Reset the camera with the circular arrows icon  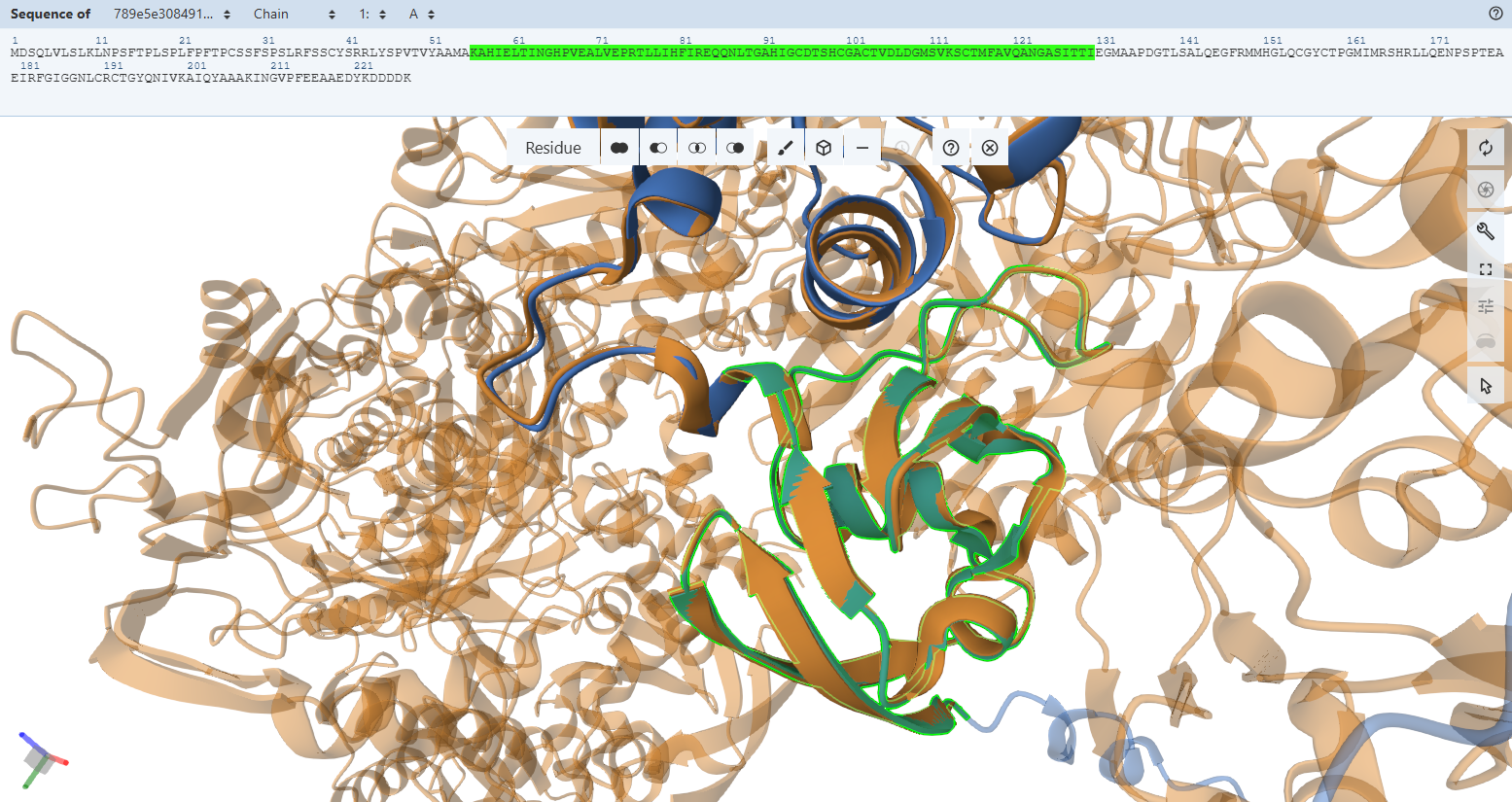point(1486,148)
